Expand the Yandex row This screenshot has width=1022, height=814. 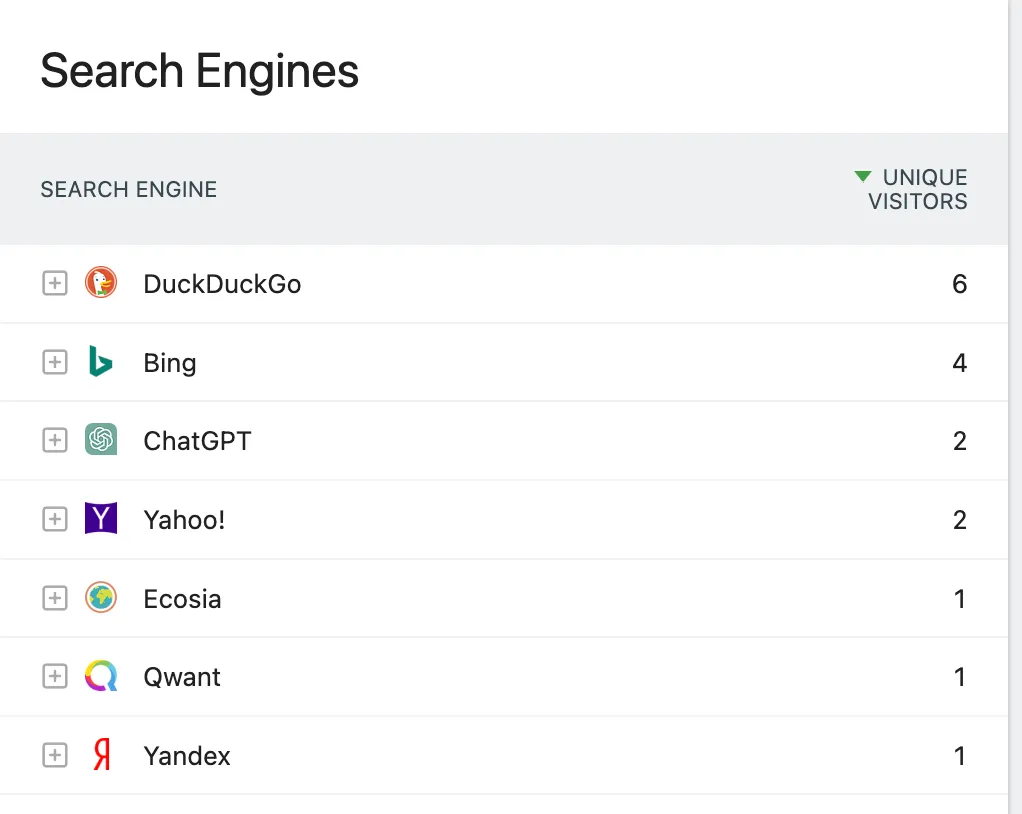(x=54, y=756)
